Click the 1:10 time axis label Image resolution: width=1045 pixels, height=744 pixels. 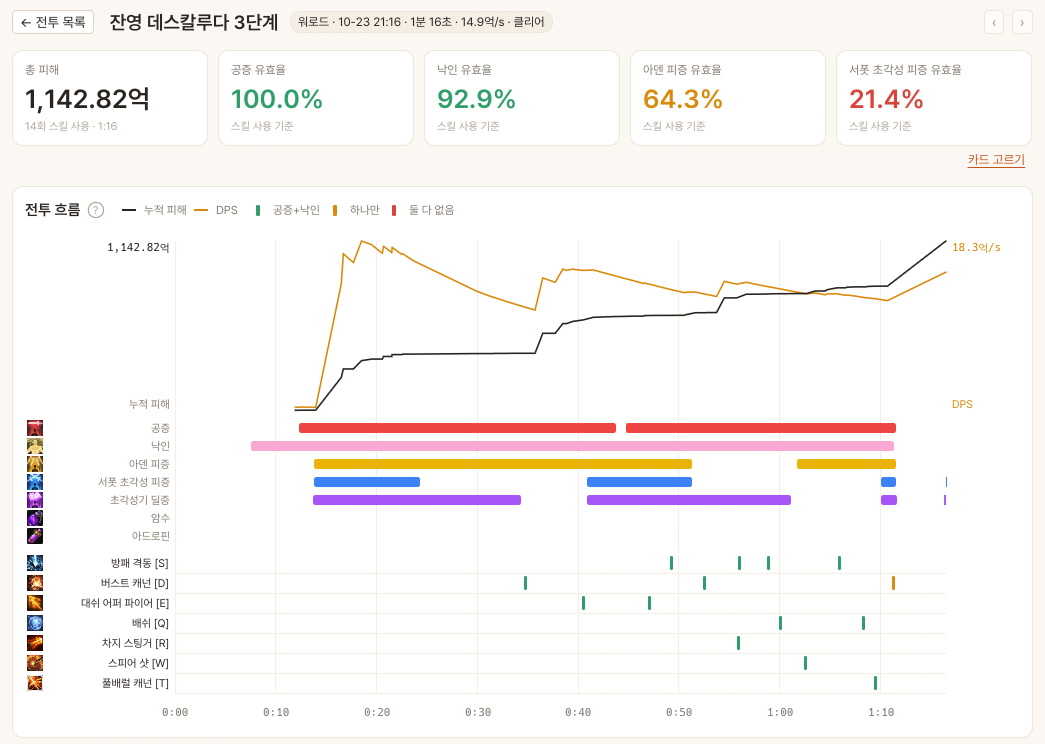[881, 712]
